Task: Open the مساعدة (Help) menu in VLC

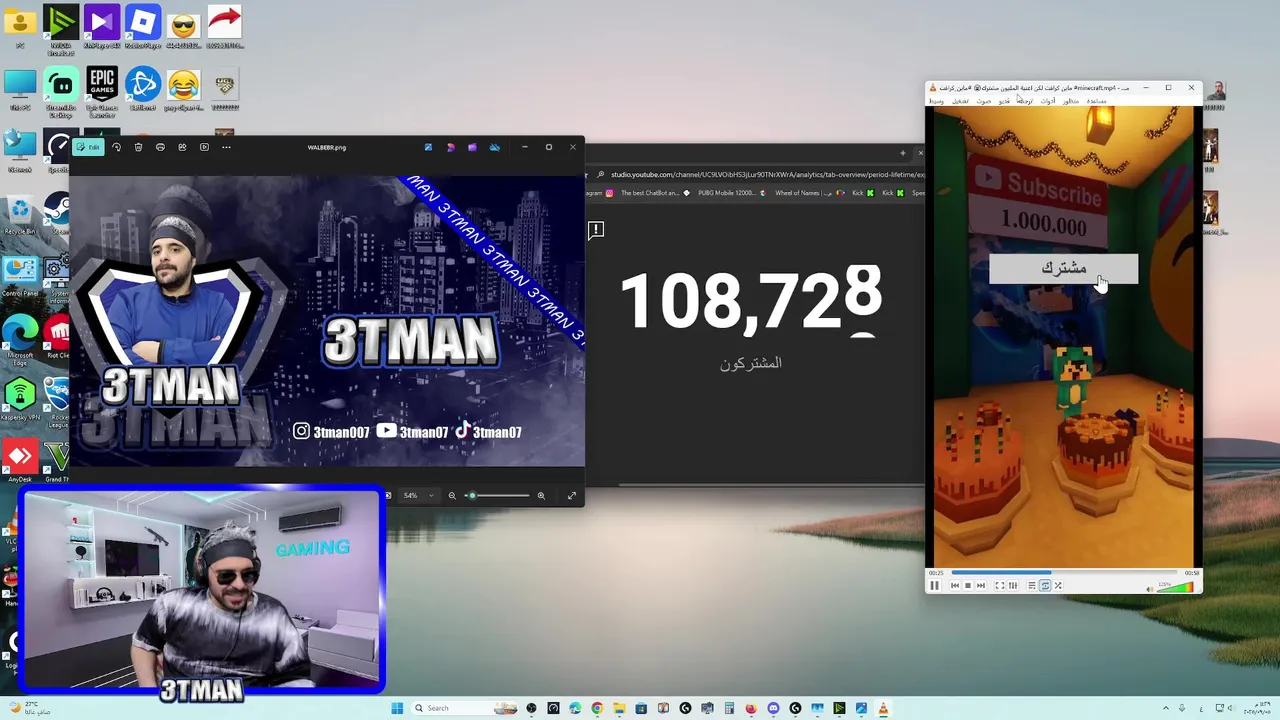Action: pos(1097,101)
